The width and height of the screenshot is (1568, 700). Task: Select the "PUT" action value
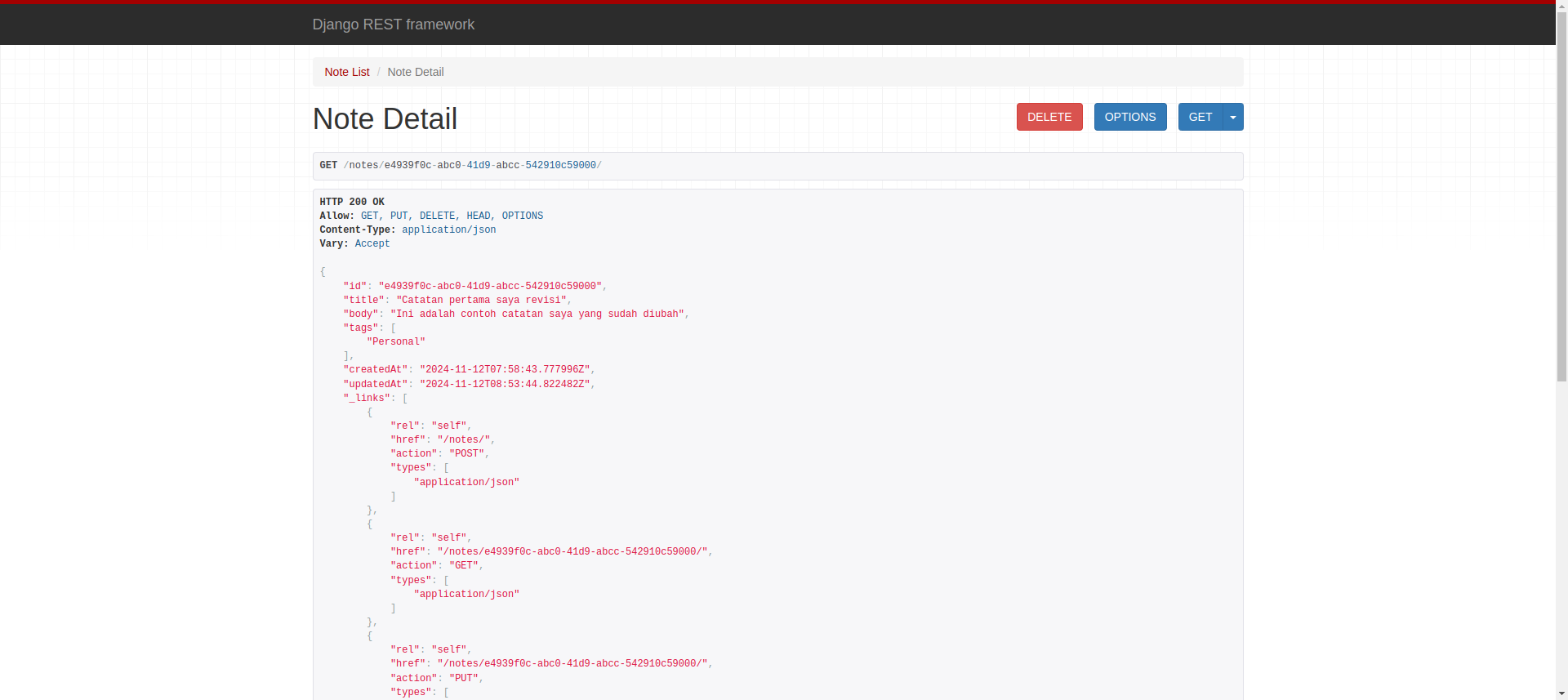click(464, 679)
